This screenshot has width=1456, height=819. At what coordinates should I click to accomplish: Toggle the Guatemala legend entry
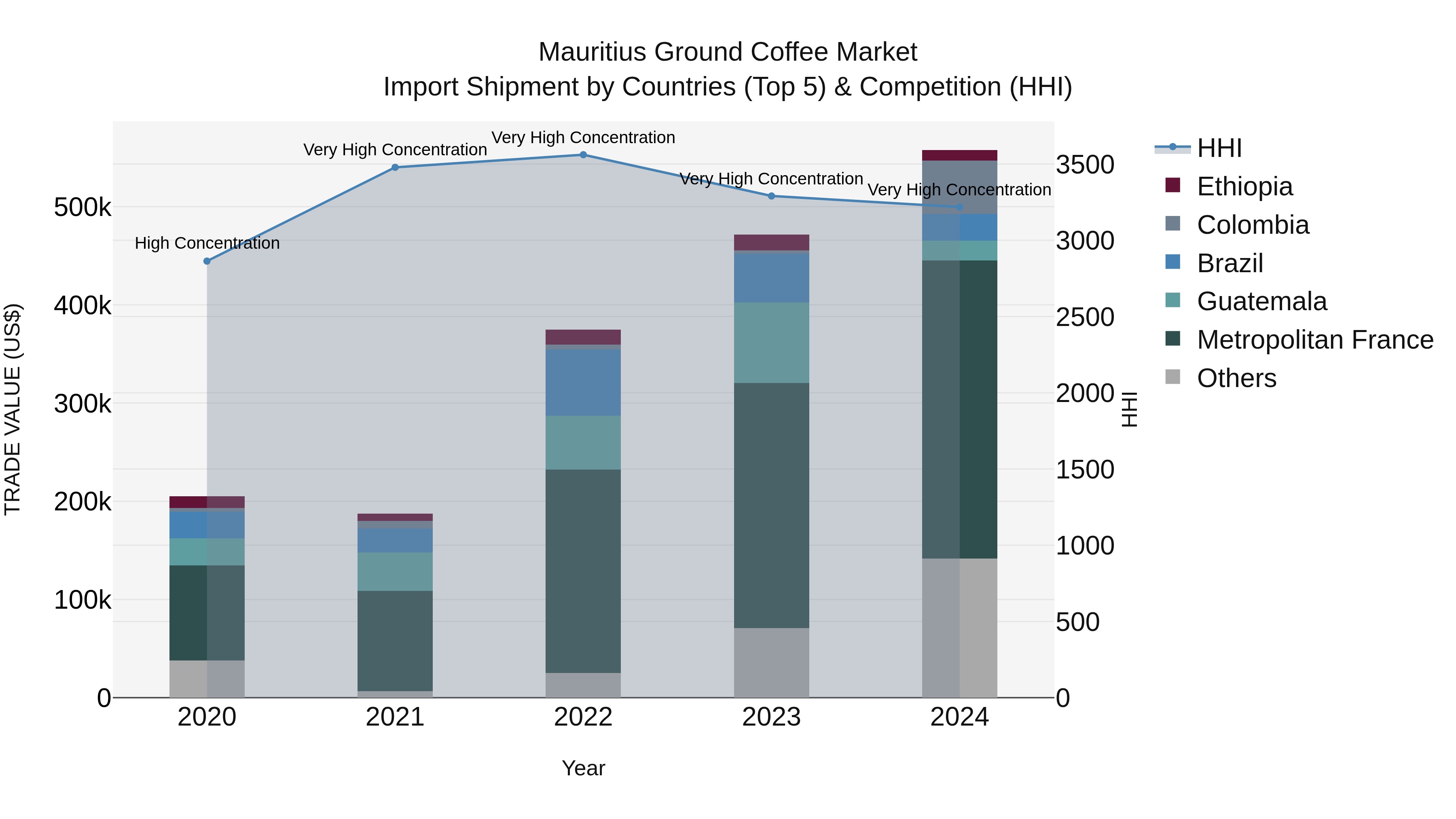[x=1246, y=301]
